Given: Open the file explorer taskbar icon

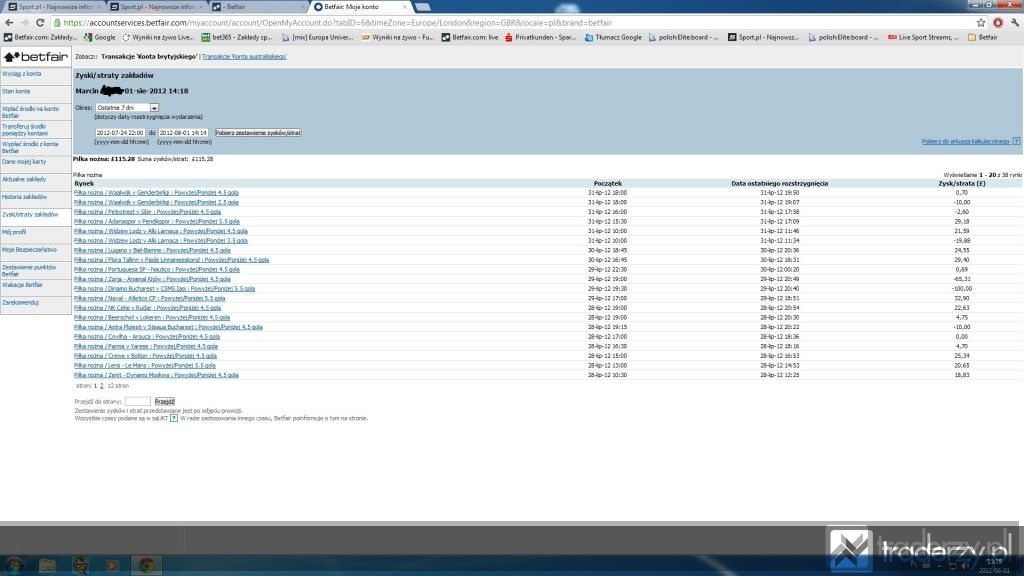Looking at the screenshot, I should (47, 565).
